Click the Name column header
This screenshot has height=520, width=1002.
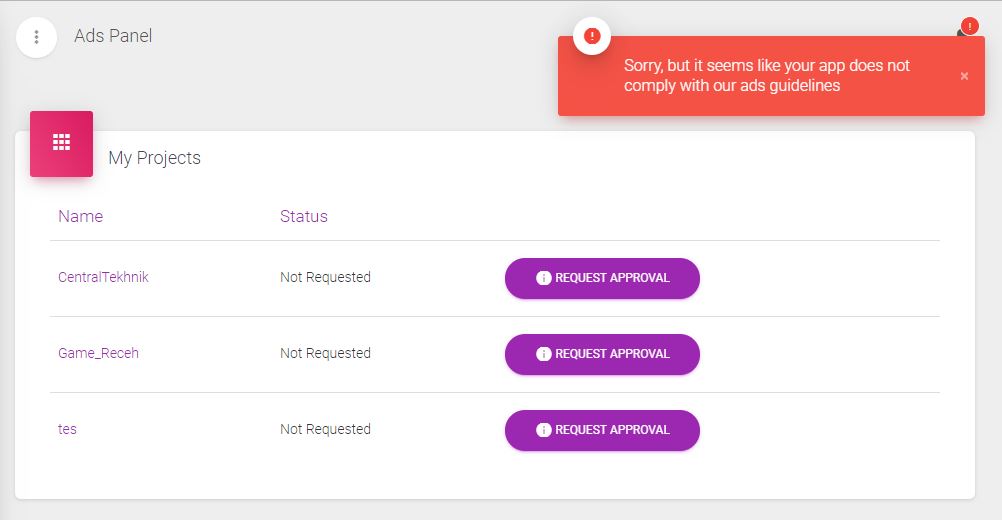coord(80,216)
